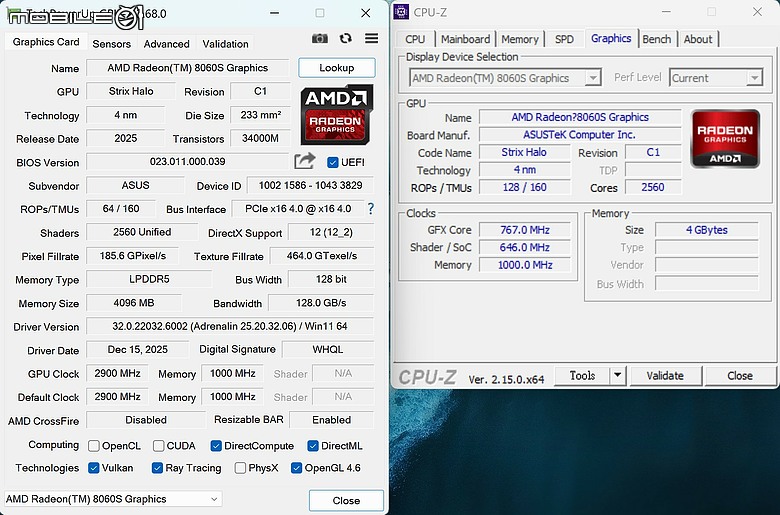Image resolution: width=780 pixels, height=515 pixels.
Task: Open the GPU selection dropdown in GPU-Z
Action: pyautogui.click(x=113, y=499)
